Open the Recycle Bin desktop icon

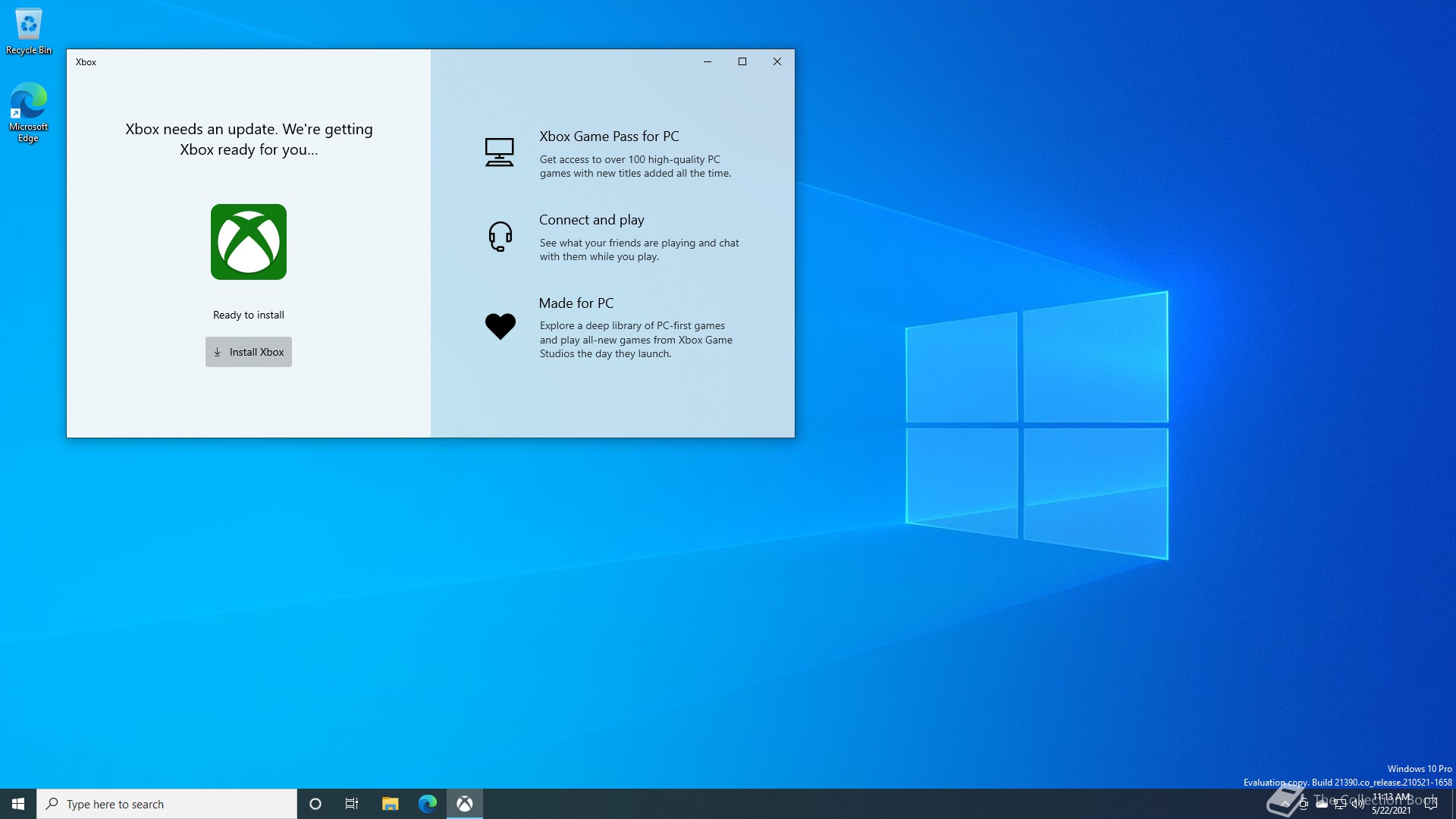[29, 31]
